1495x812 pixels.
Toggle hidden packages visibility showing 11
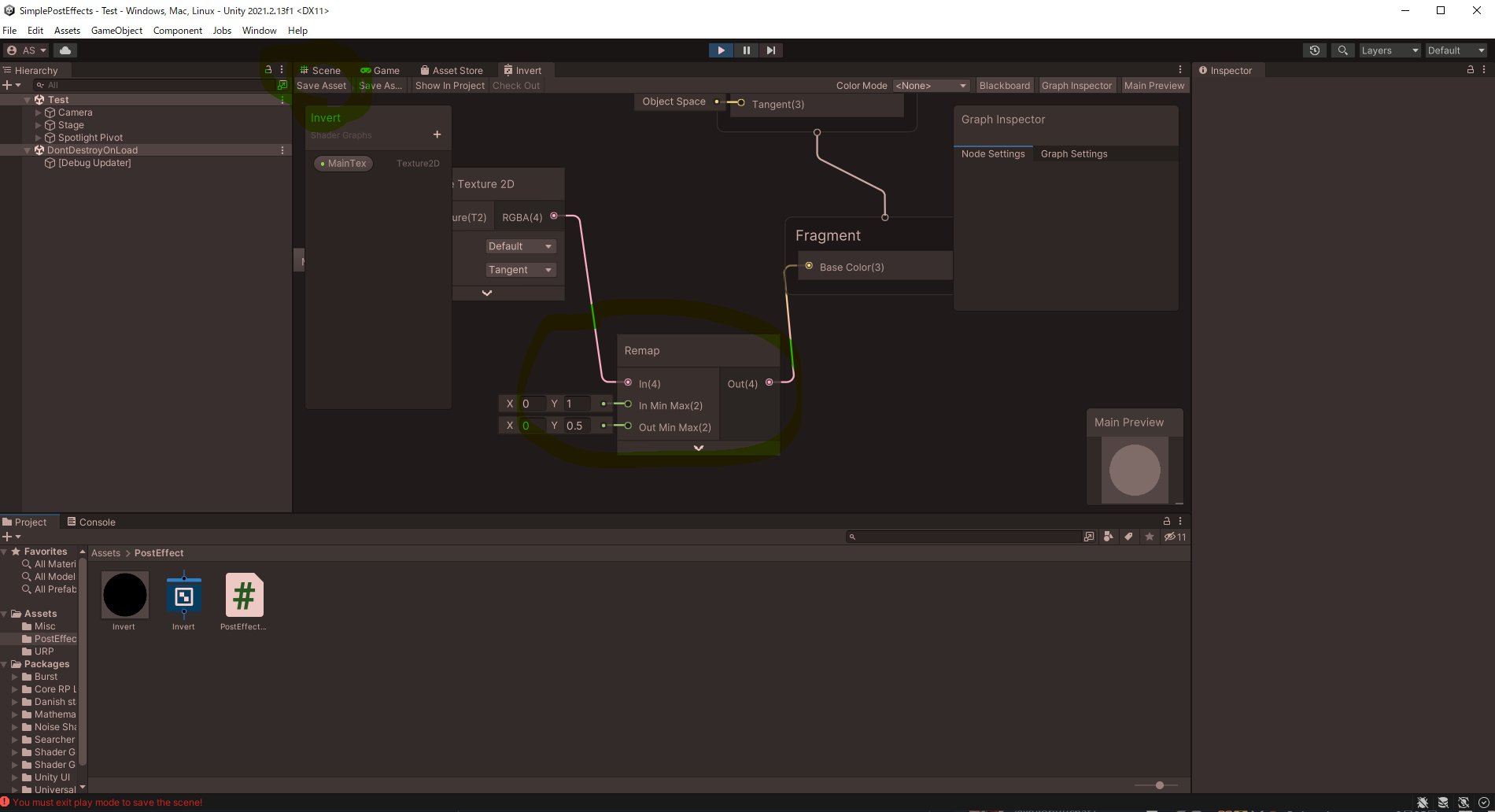(x=1176, y=537)
